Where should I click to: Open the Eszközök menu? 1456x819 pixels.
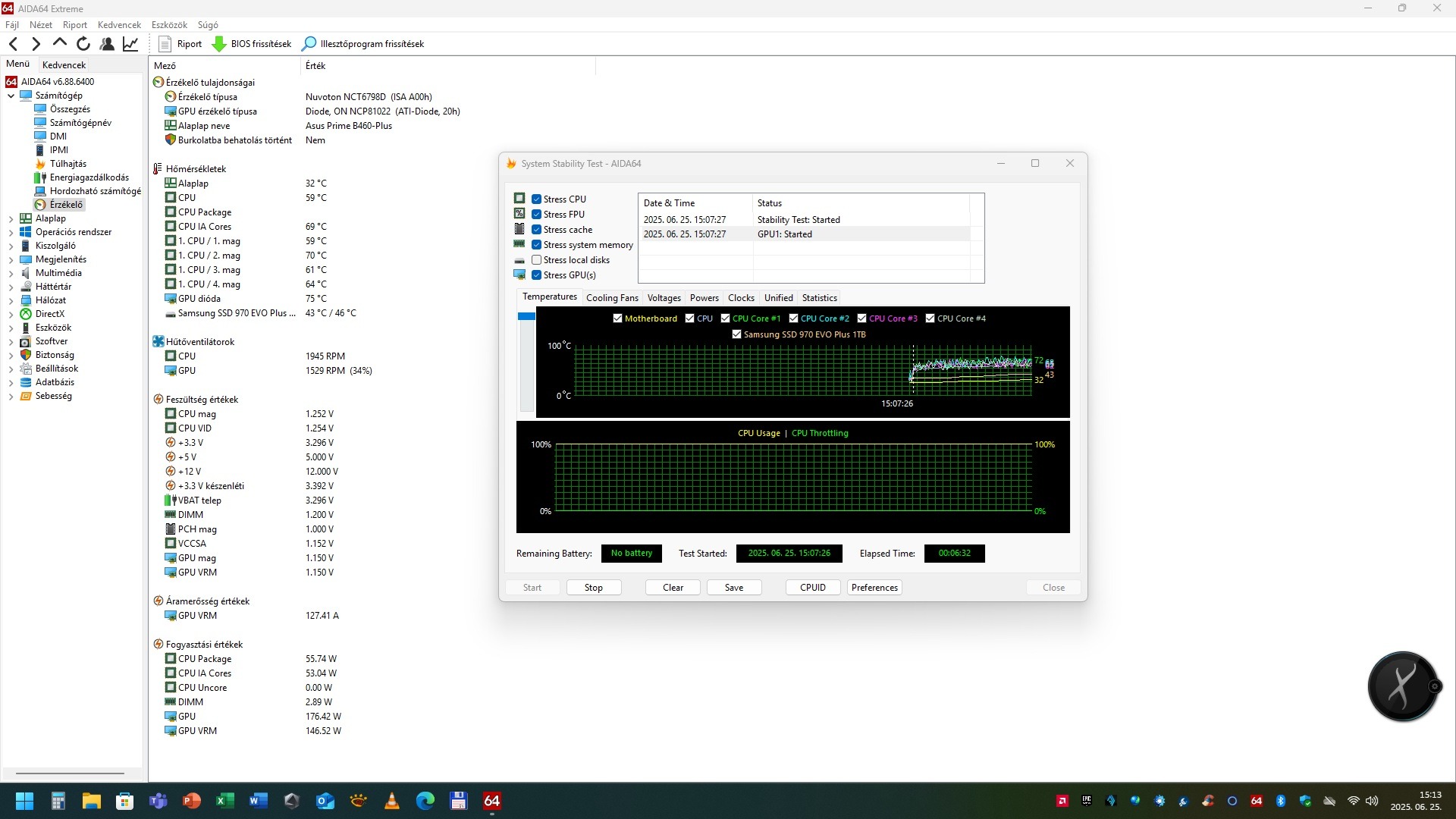pos(169,25)
